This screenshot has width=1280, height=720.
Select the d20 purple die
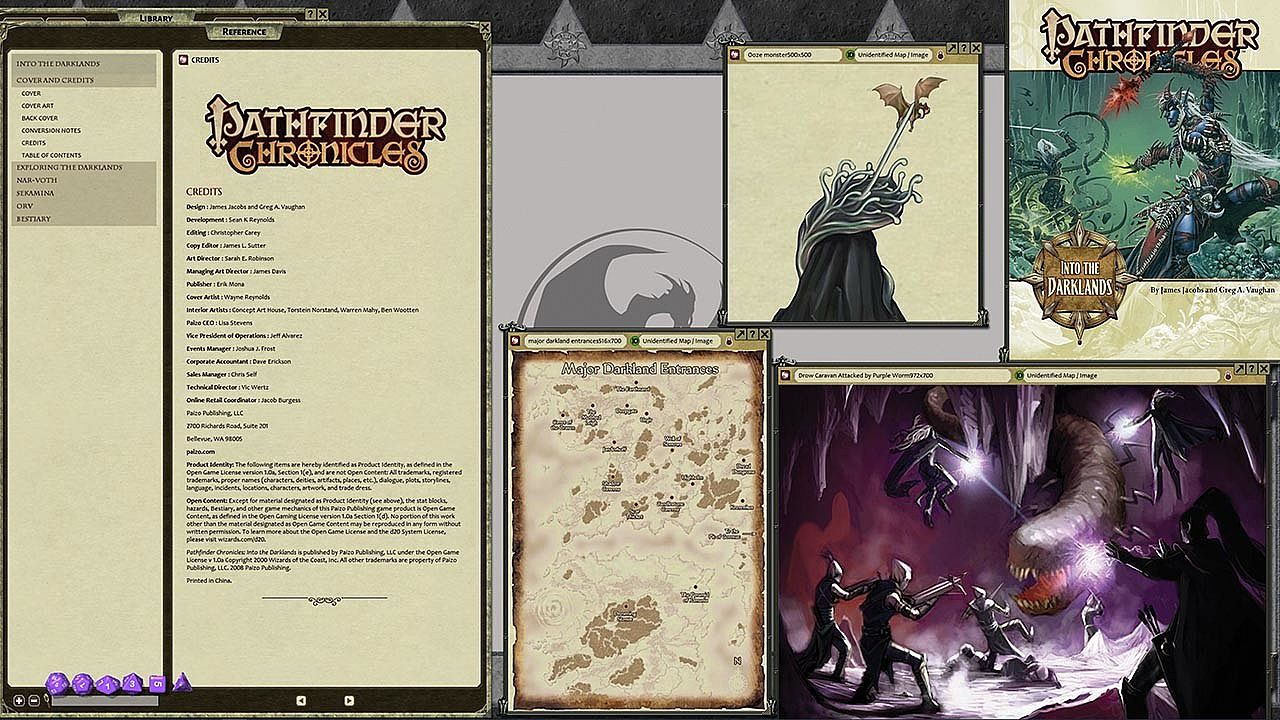click(58, 682)
